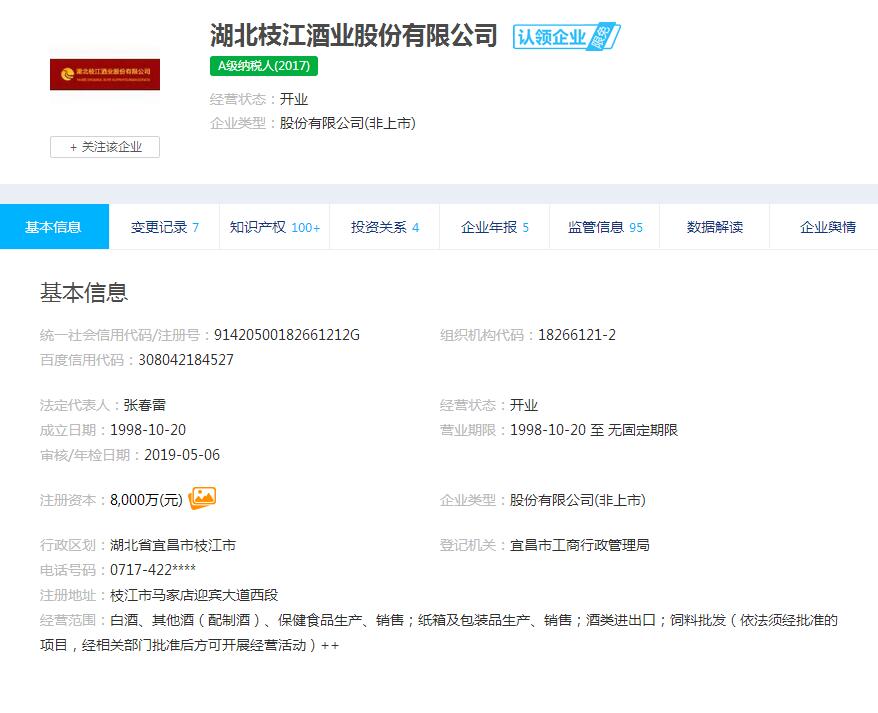The width and height of the screenshot is (878, 713).
Task: Click business term 1998-10-20 至 无固定期限
Action: pos(594,430)
